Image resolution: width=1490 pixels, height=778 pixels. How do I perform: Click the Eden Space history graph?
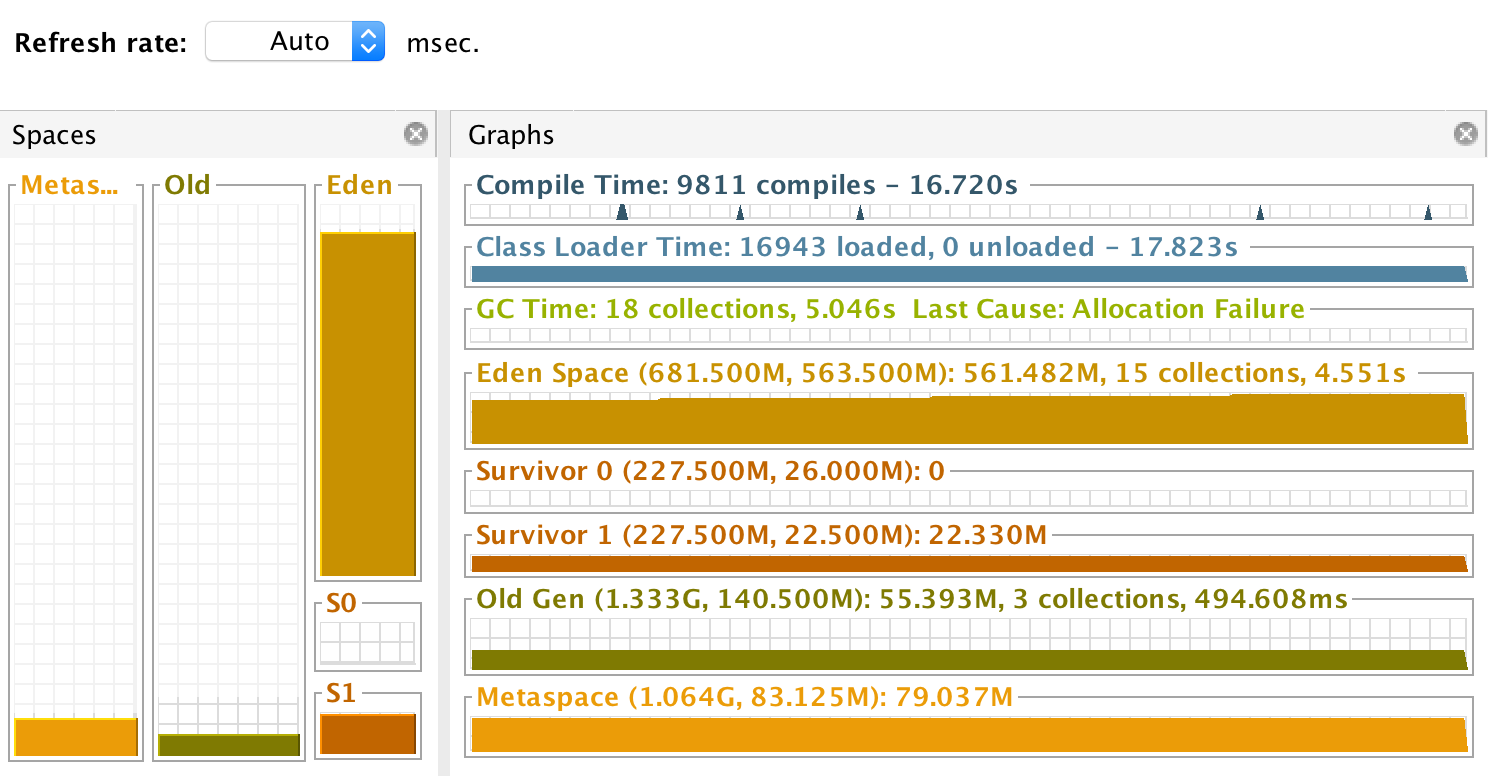click(968, 421)
